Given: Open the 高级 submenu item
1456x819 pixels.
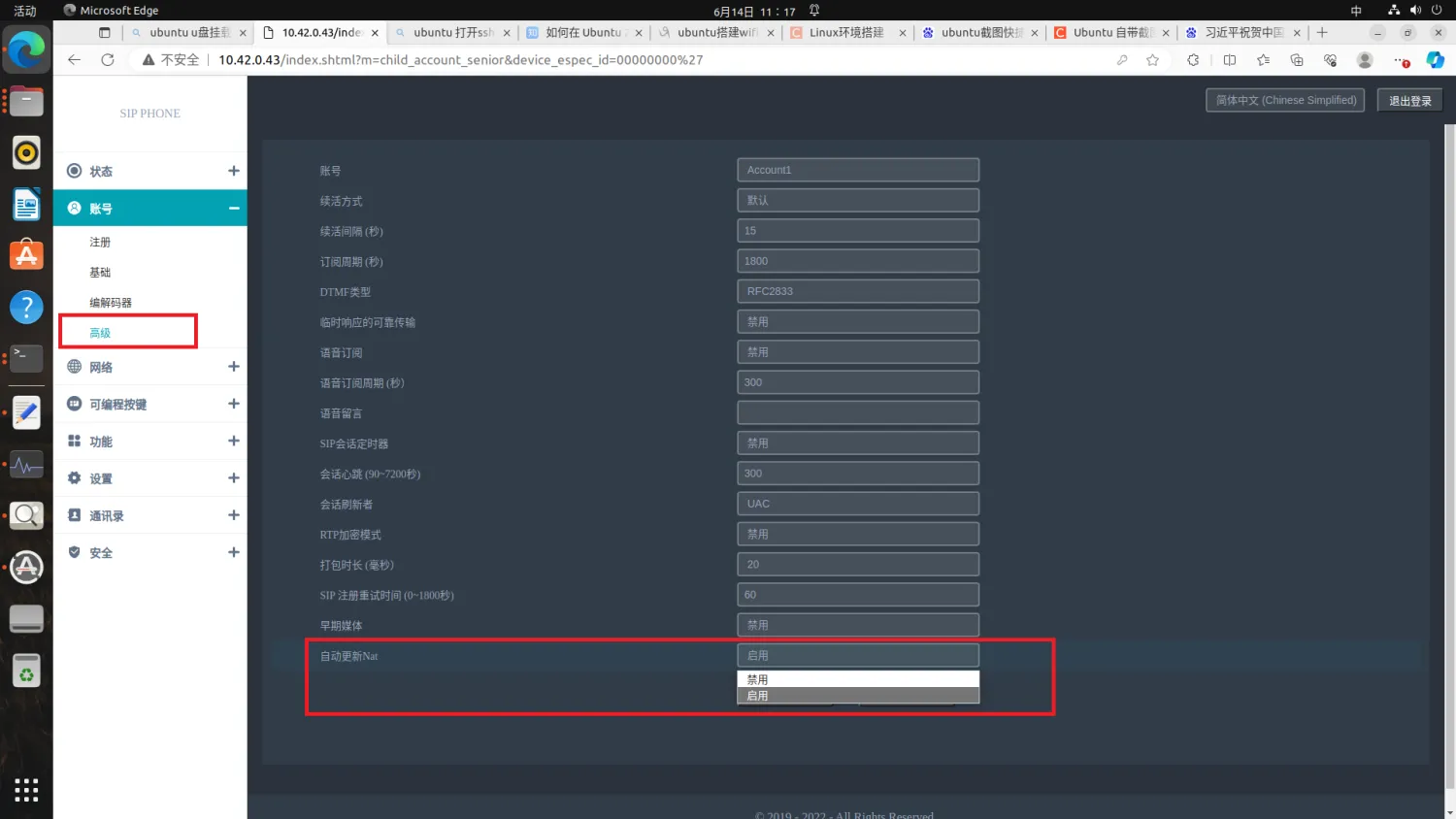Looking at the screenshot, I should (x=100, y=333).
